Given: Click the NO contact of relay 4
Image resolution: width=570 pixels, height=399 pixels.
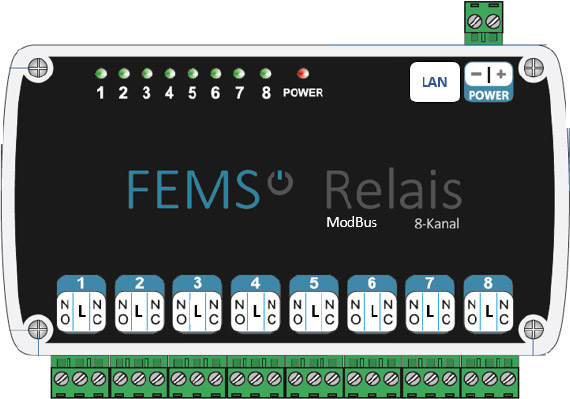Looking at the screenshot, I should [x=239, y=312].
